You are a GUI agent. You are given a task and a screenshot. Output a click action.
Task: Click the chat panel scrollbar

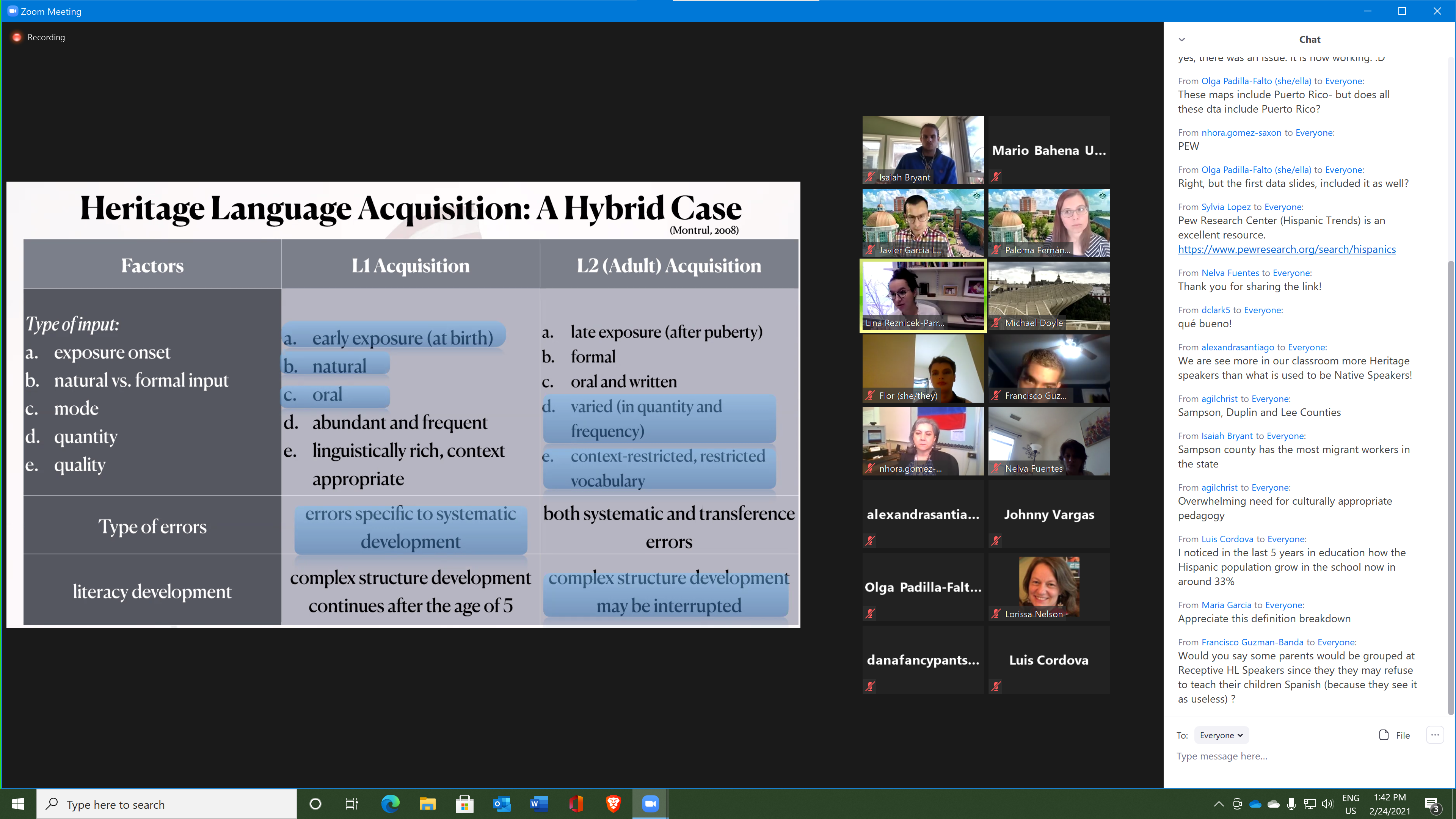click(x=1450, y=486)
